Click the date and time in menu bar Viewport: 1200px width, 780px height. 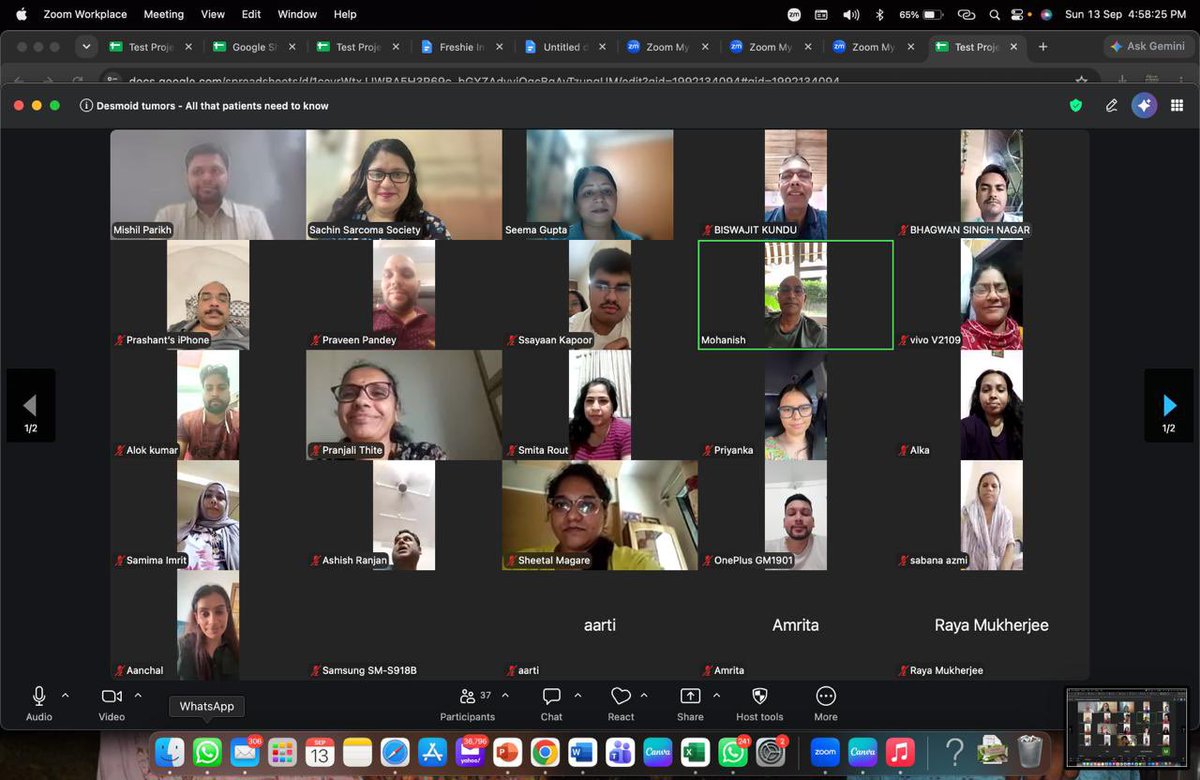point(1125,15)
